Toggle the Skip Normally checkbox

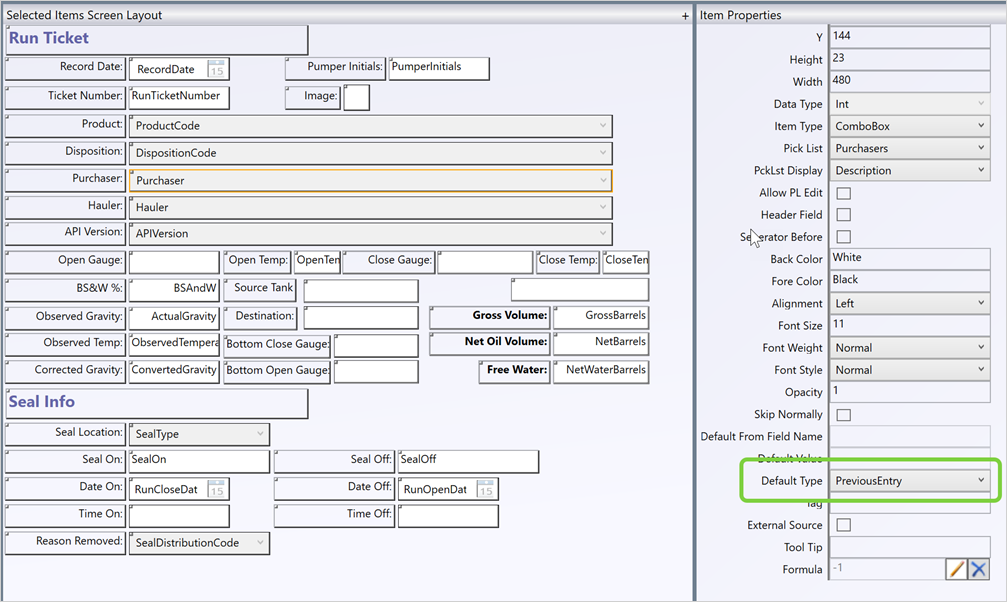843,415
